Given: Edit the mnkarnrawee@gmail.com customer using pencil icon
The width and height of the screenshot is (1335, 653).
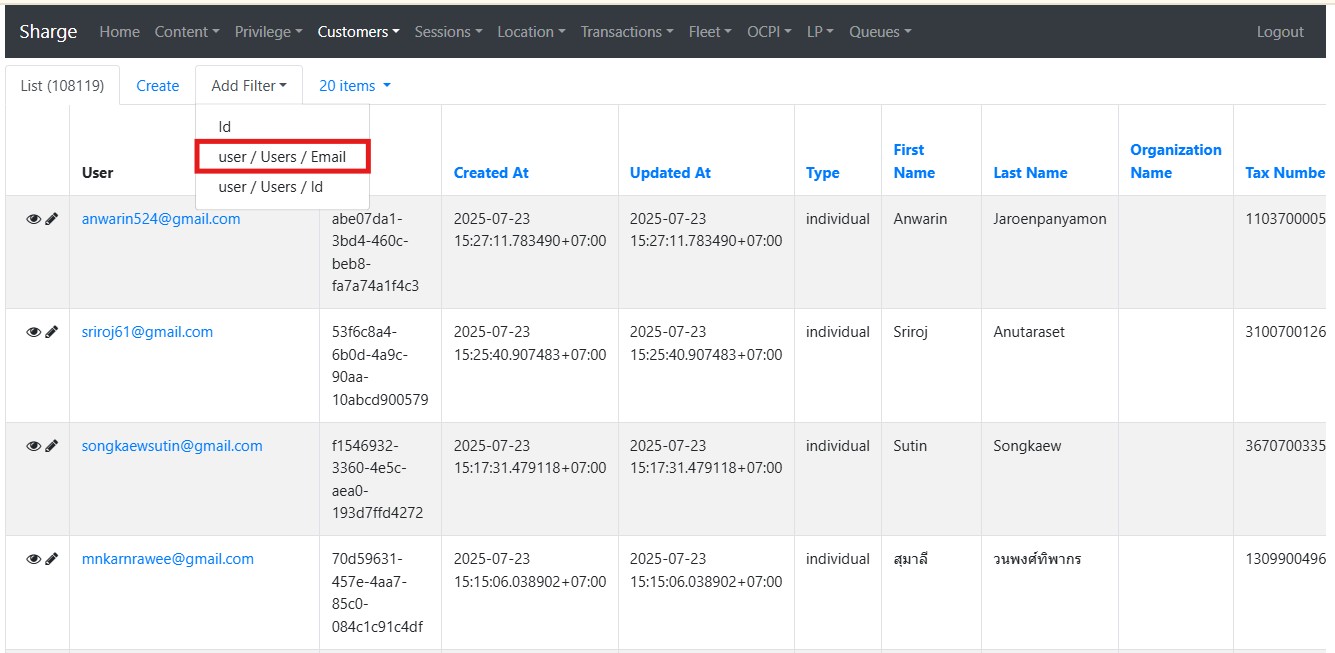Looking at the screenshot, I should pyautogui.click(x=52, y=559).
